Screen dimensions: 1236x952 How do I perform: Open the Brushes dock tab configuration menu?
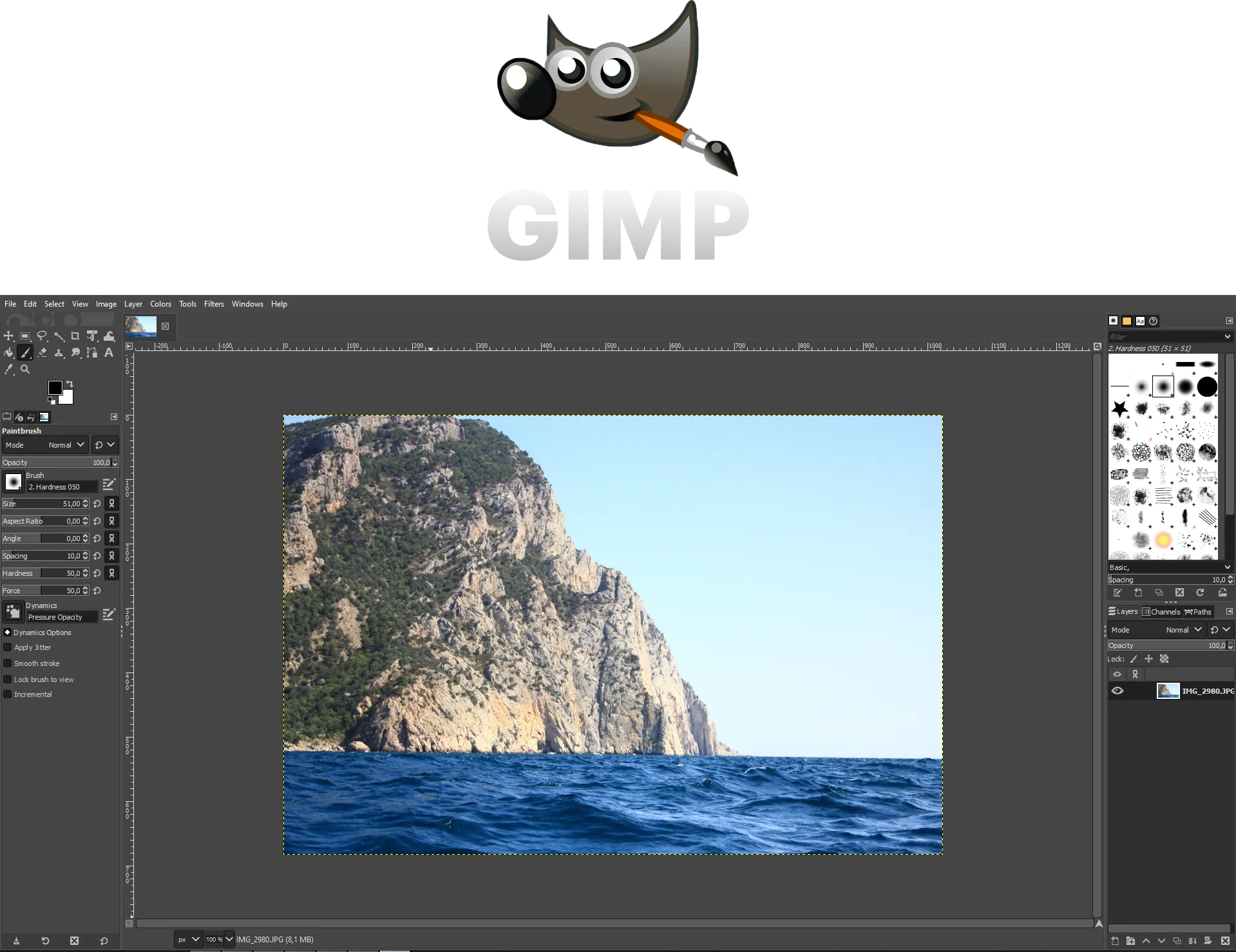tap(1229, 321)
